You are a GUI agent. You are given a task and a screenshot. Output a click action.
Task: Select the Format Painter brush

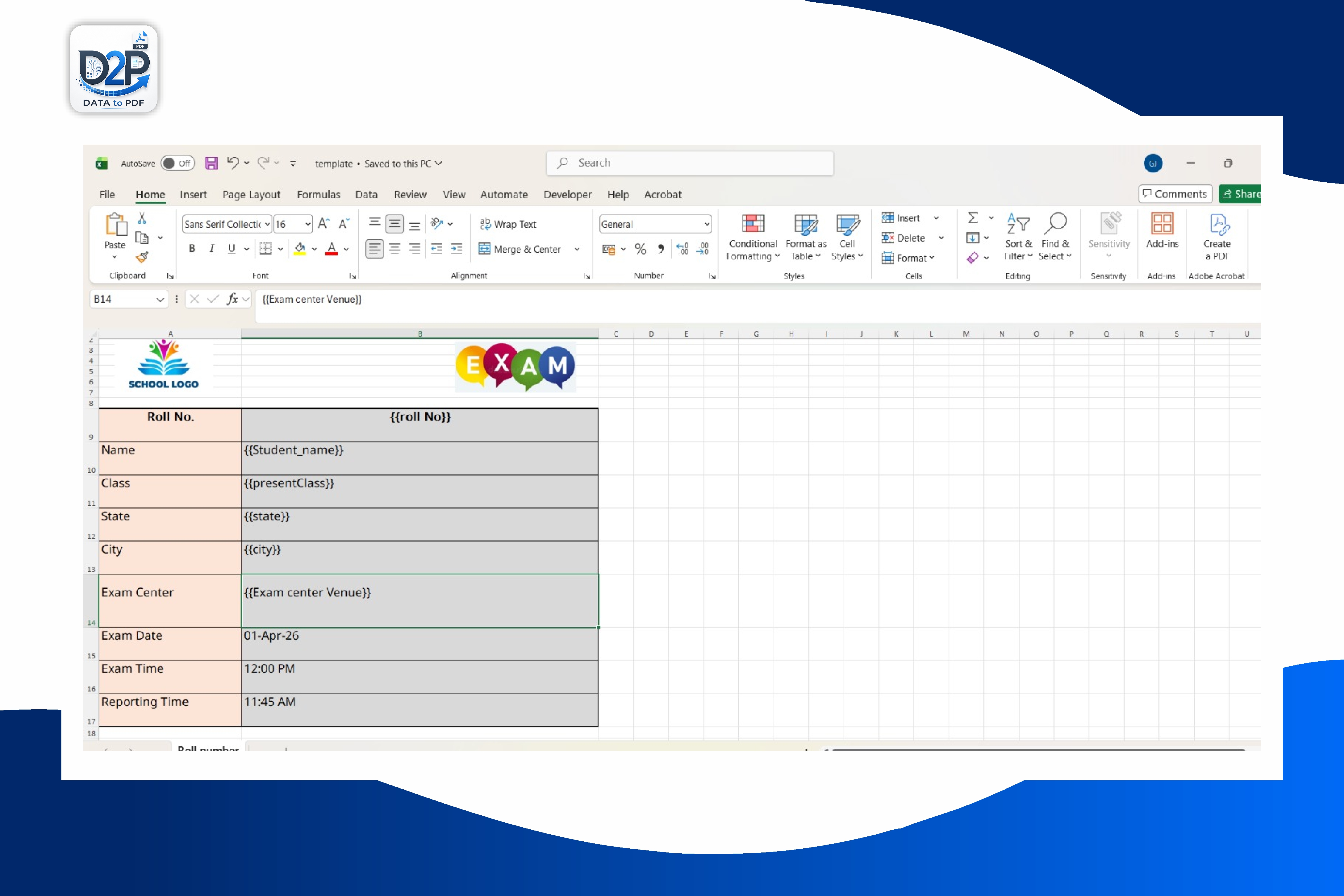[x=142, y=257]
